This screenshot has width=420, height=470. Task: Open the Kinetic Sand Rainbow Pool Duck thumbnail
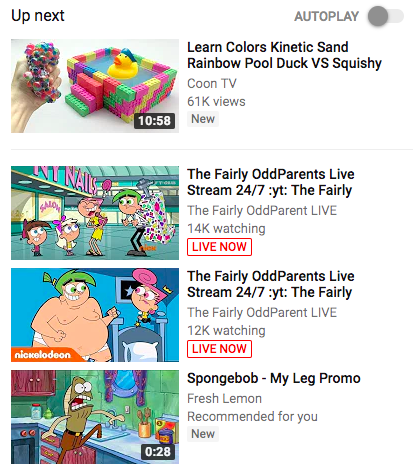point(95,86)
